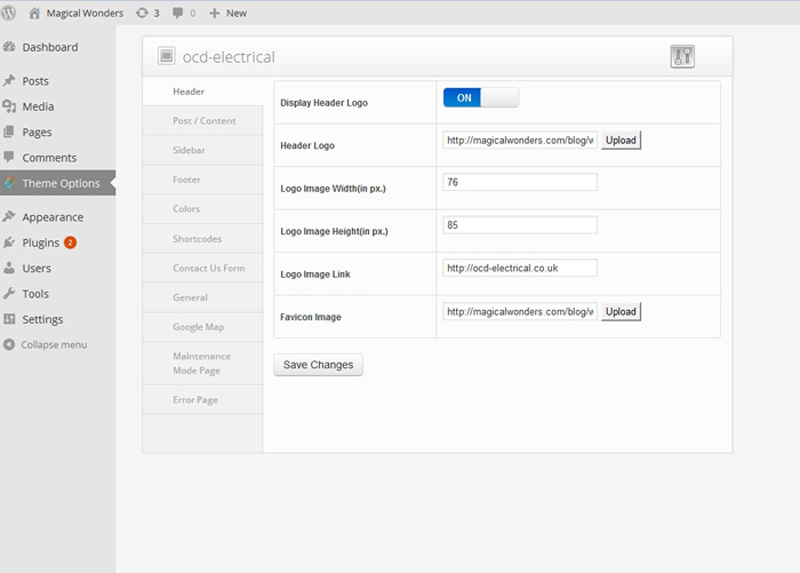This screenshot has width=800, height=573.
Task: Click the theme options tools icon
Action: coord(682,56)
